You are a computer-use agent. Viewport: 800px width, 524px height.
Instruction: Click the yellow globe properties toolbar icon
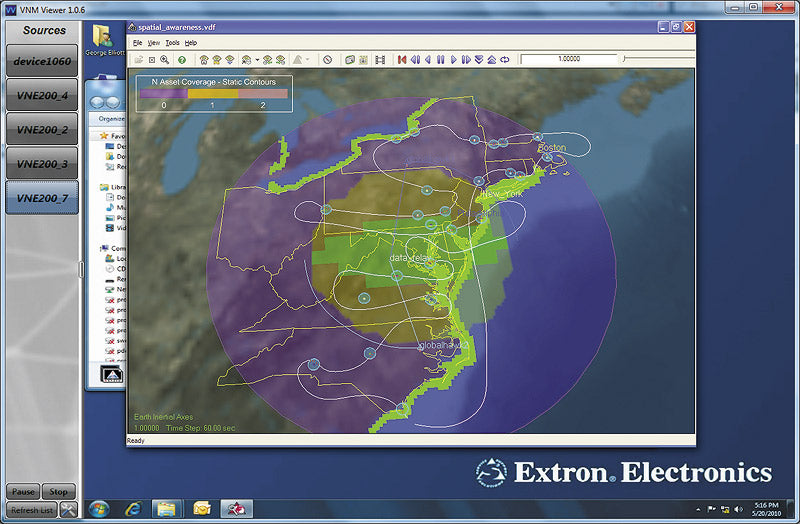tap(363, 60)
